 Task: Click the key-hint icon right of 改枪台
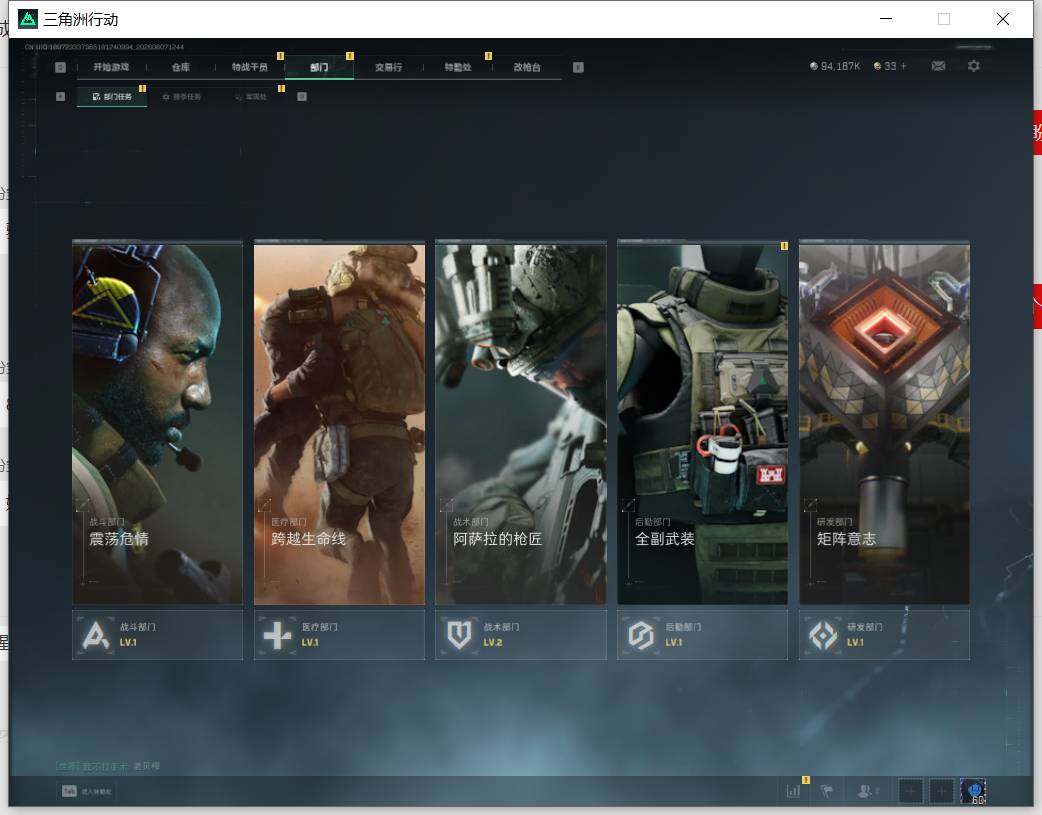(x=578, y=67)
